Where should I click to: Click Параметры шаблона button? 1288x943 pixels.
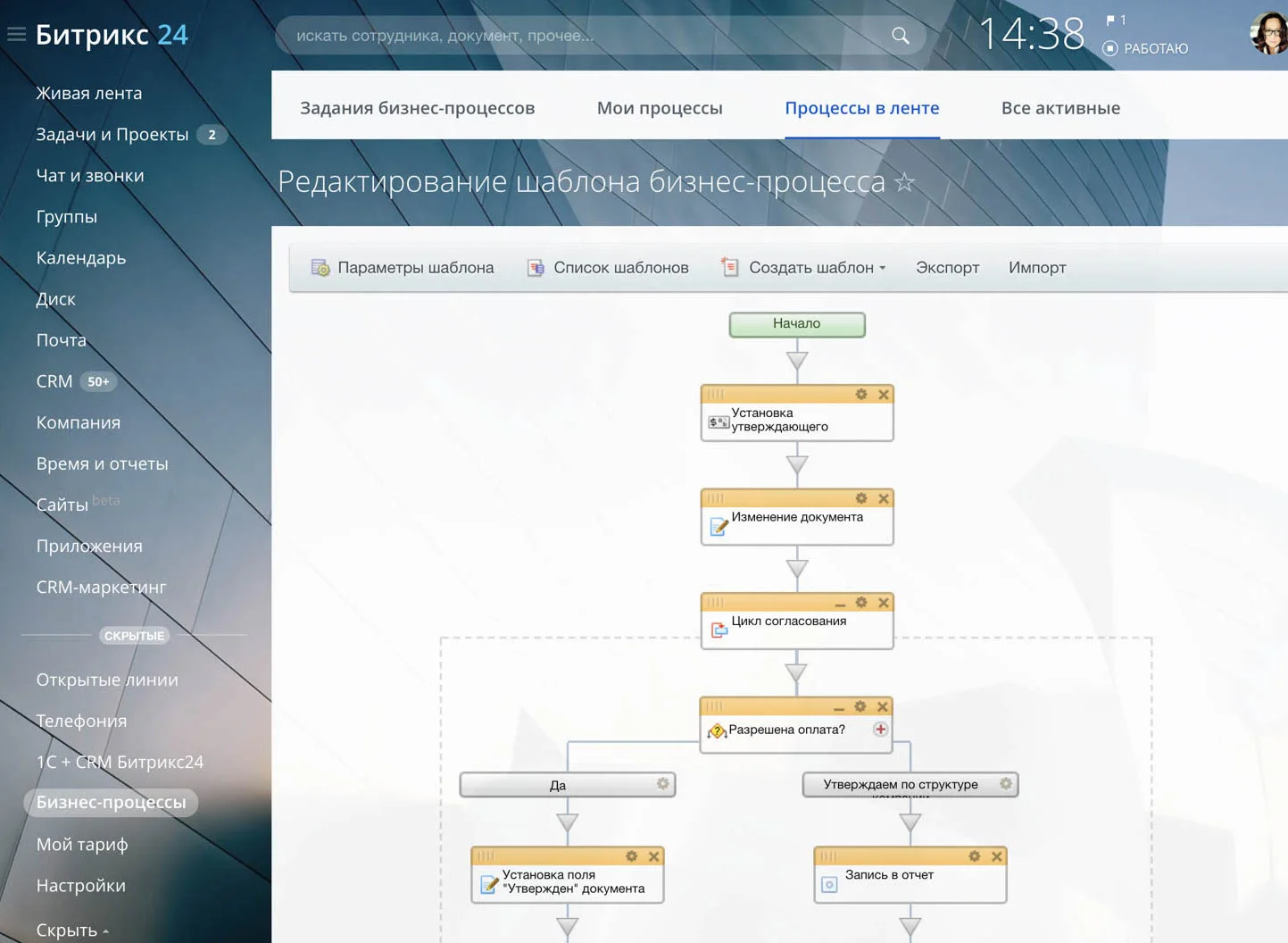click(x=403, y=268)
